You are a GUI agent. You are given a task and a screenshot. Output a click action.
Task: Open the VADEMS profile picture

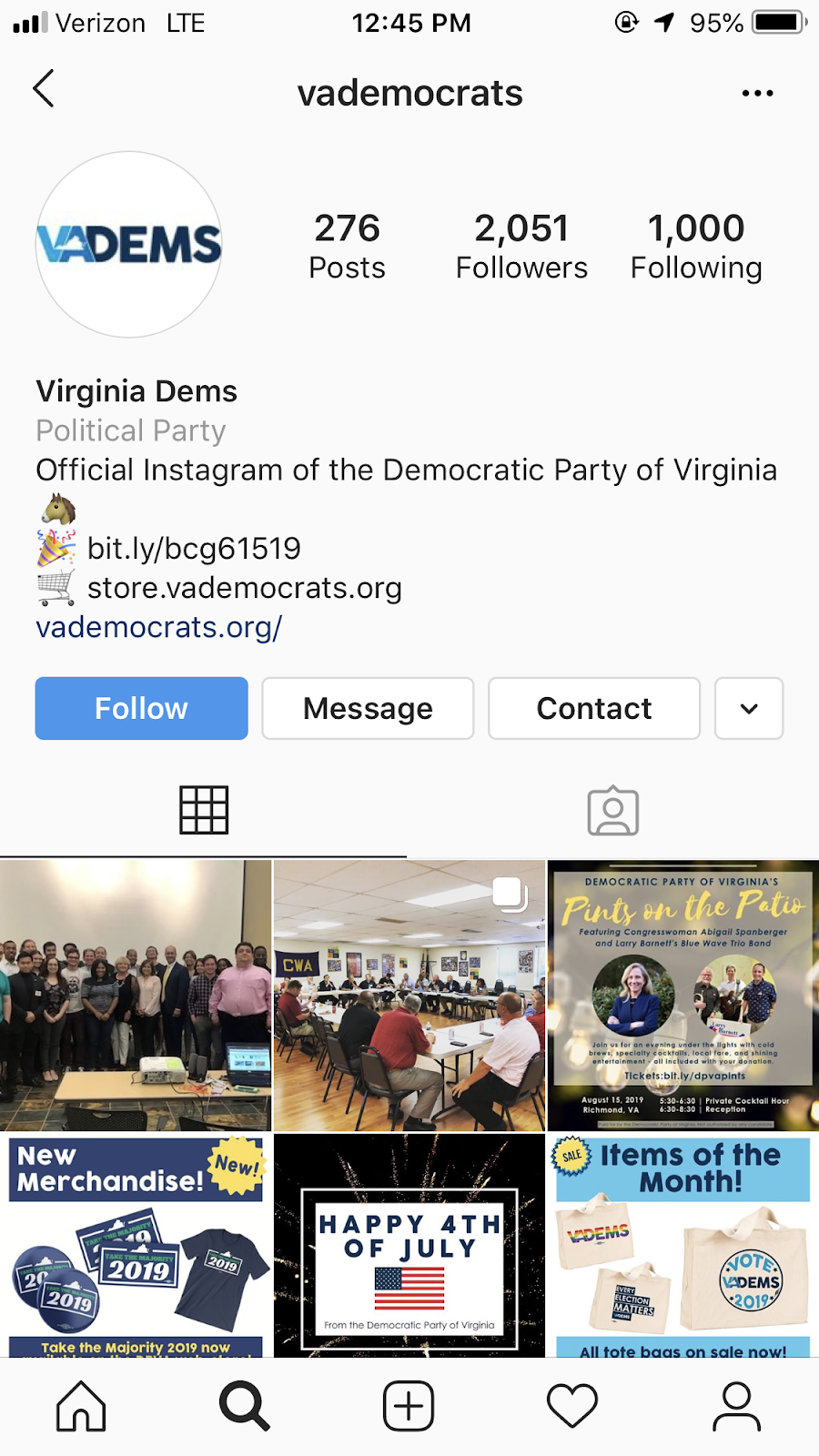coord(129,245)
